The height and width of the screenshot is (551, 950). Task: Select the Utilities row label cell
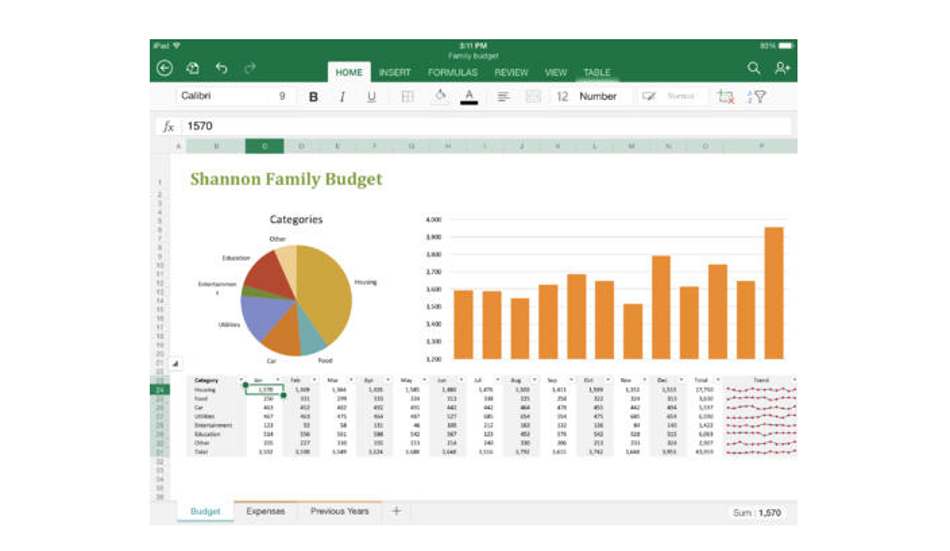(204, 416)
